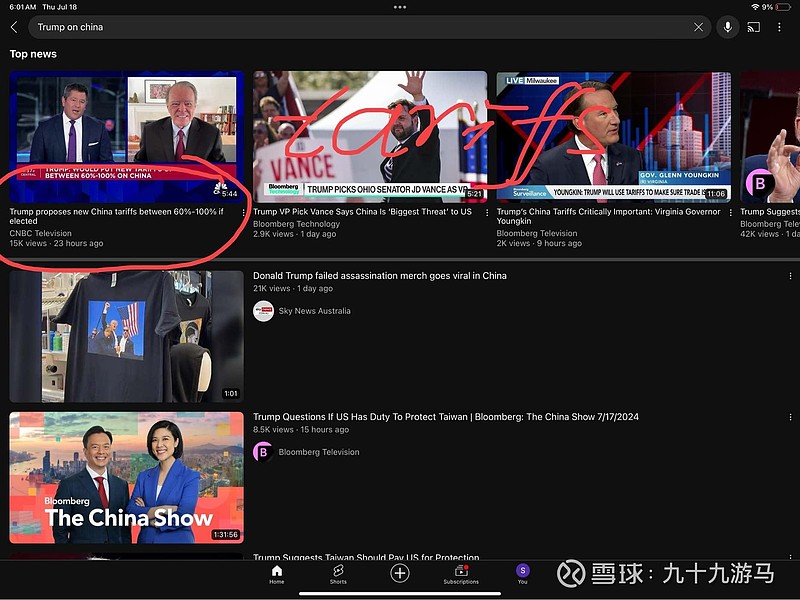Play Bloomberg The China Show thumbnail
The width and height of the screenshot is (800, 600).
click(x=127, y=478)
